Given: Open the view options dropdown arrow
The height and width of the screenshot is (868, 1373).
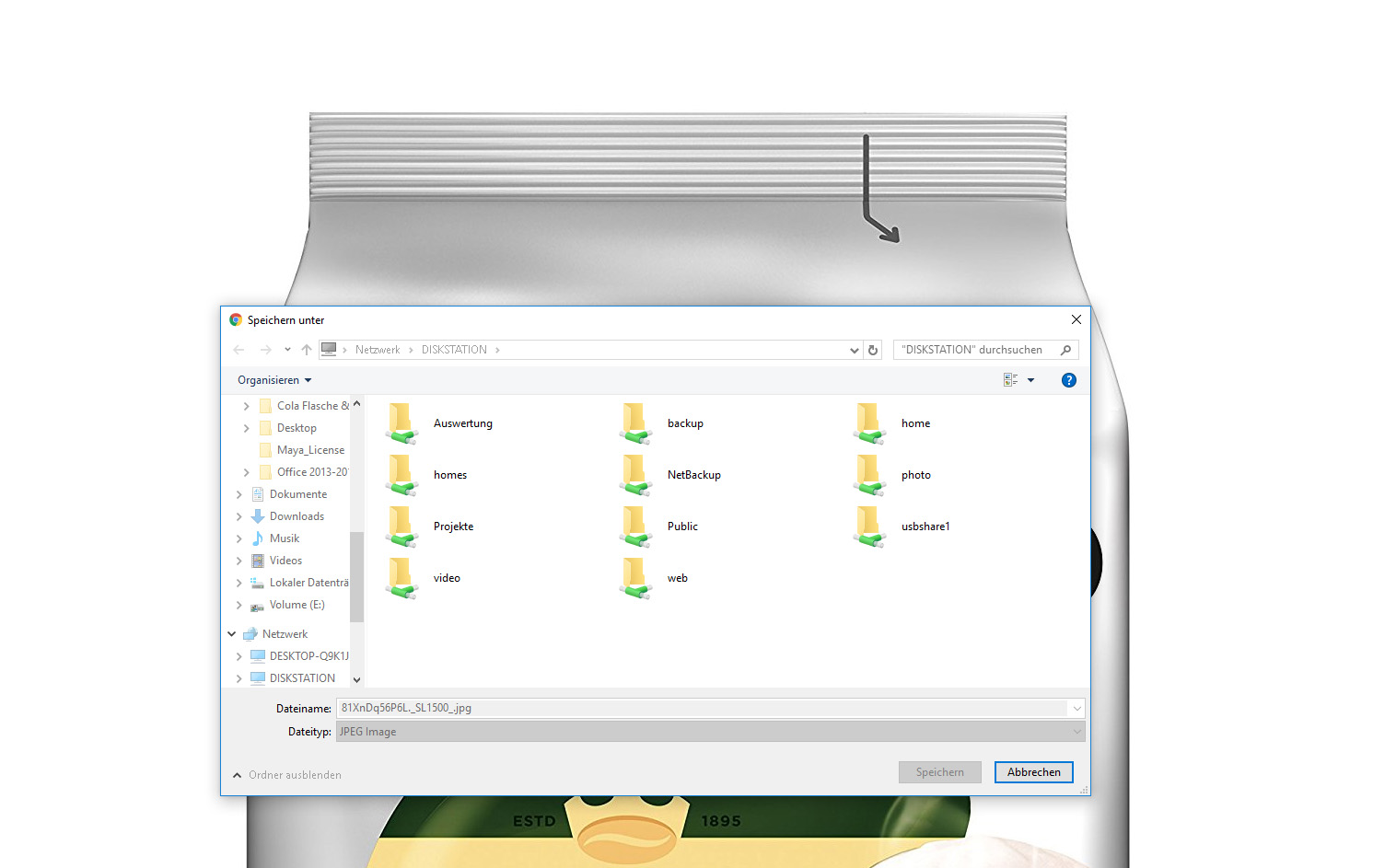Looking at the screenshot, I should point(1030,380).
